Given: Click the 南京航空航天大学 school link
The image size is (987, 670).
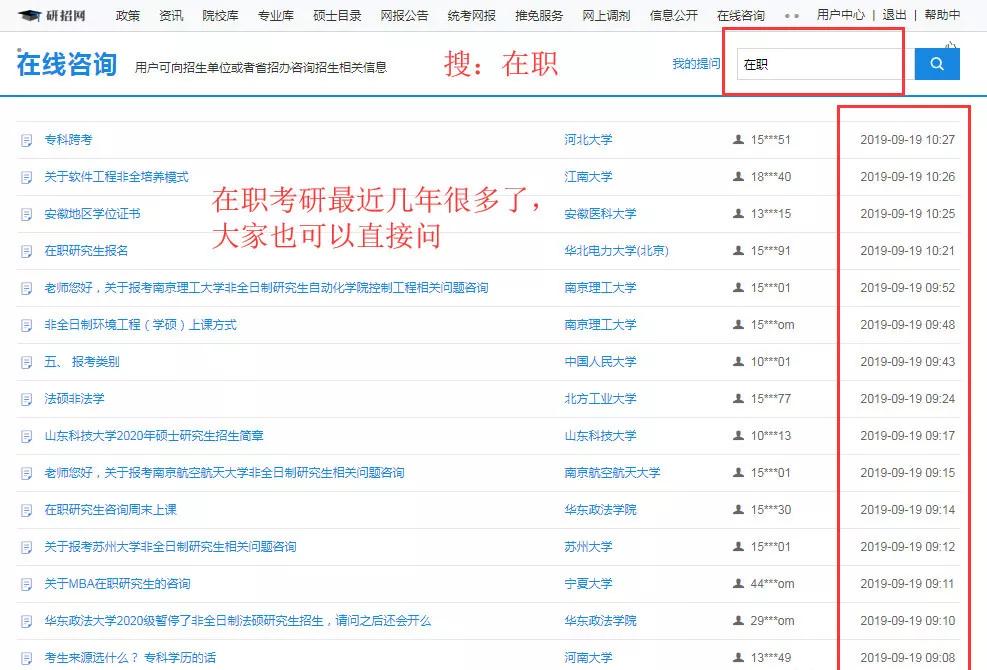Looking at the screenshot, I should coord(612,473).
